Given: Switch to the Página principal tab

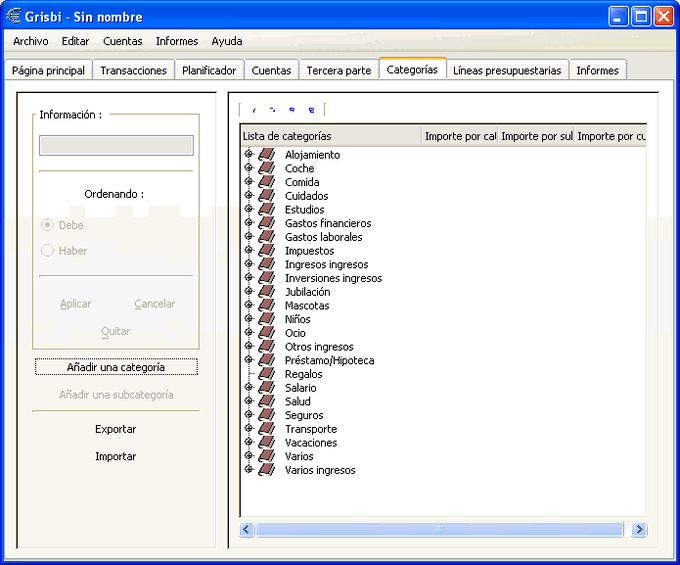Looking at the screenshot, I should point(48,70).
